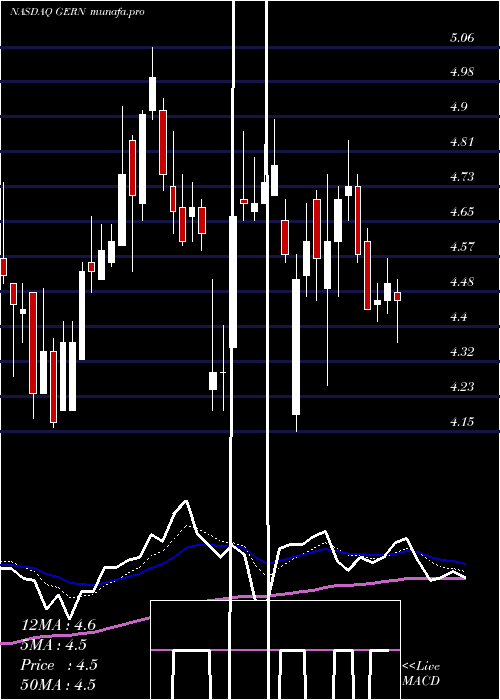This screenshot has width=500, height=700.
Task: Select the 4.15 price axis label
Action: [462, 421]
